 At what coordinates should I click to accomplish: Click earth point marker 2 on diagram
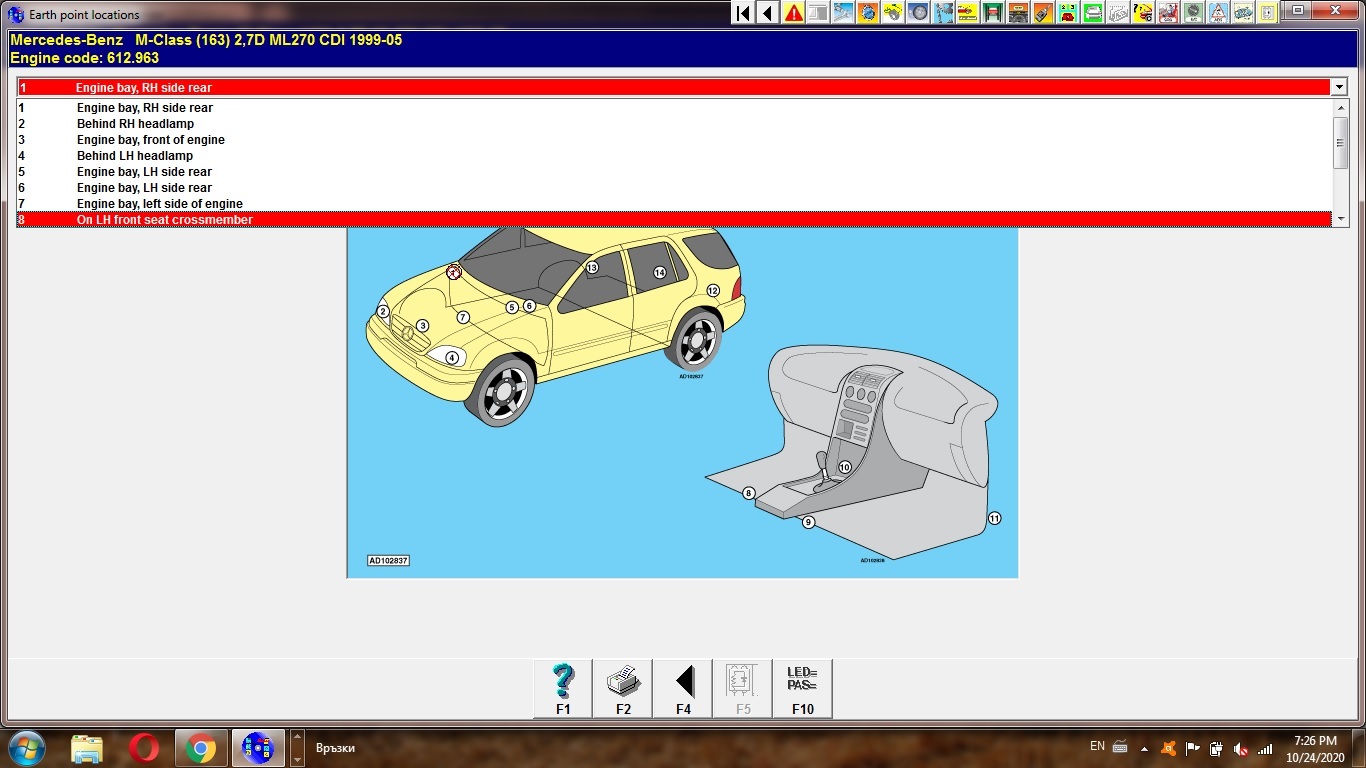pyautogui.click(x=383, y=311)
